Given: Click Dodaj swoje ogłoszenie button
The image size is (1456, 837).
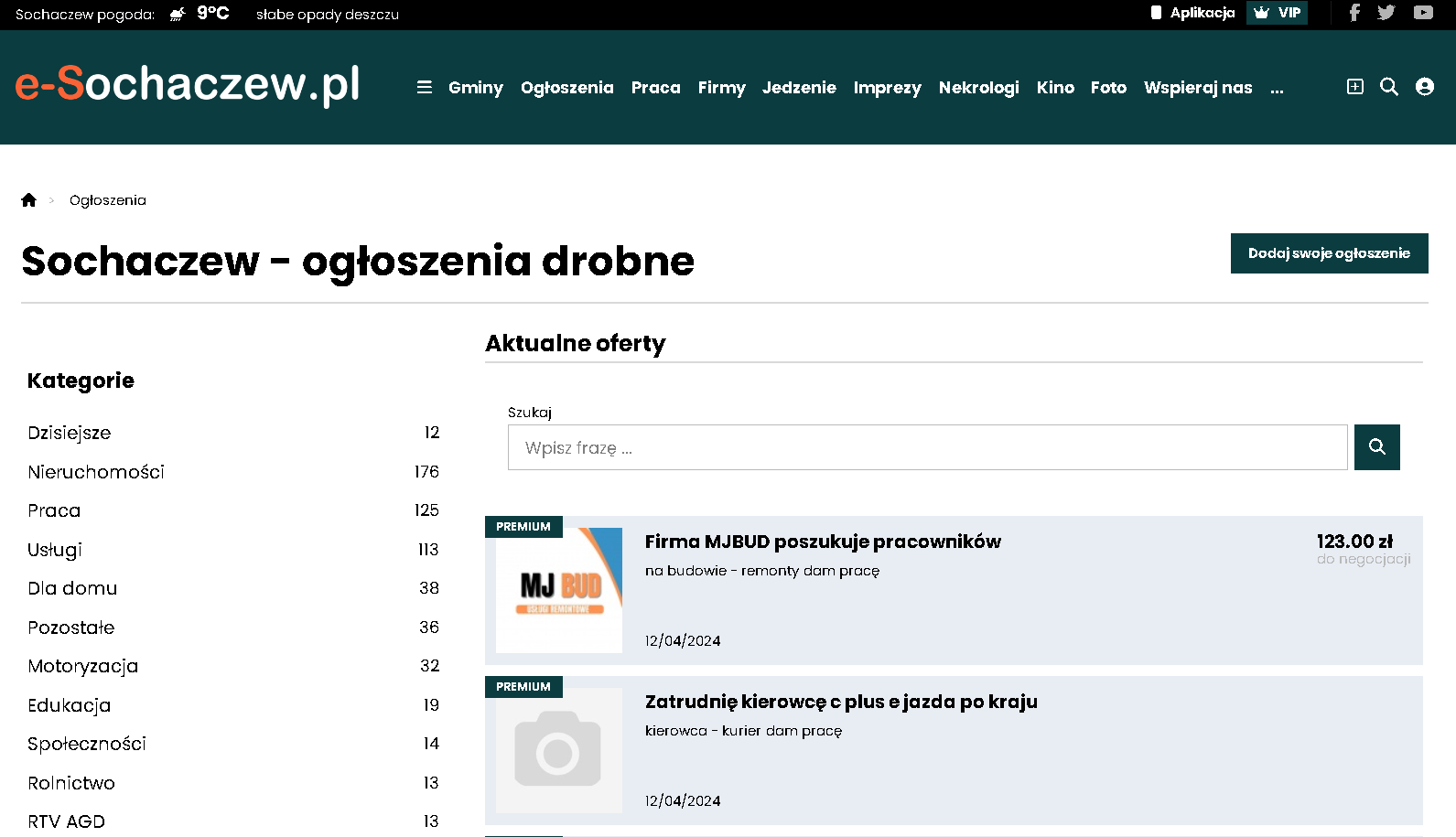Looking at the screenshot, I should coord(1329,253).
